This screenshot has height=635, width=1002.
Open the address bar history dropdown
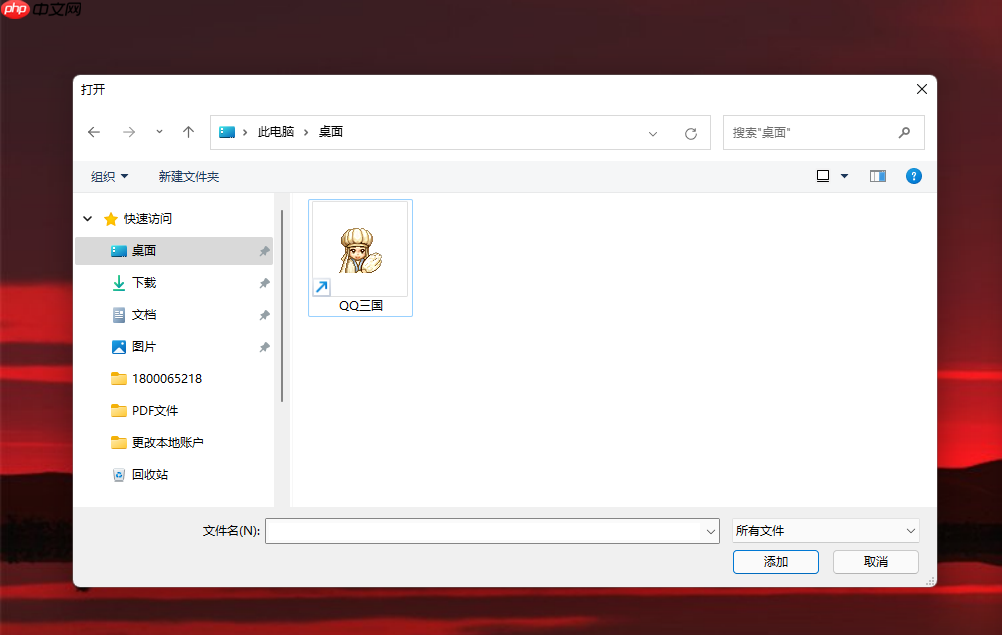(653, 132)
